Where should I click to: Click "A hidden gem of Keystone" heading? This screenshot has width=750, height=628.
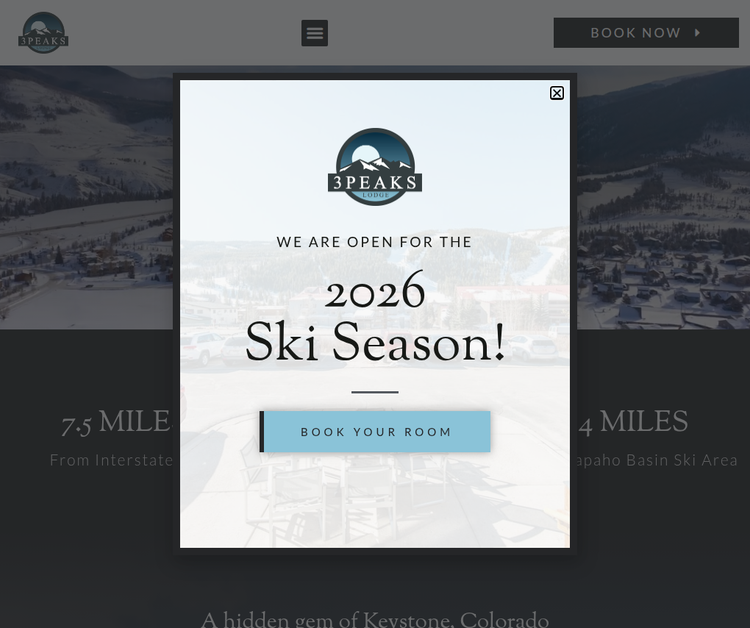pos(375,620)
